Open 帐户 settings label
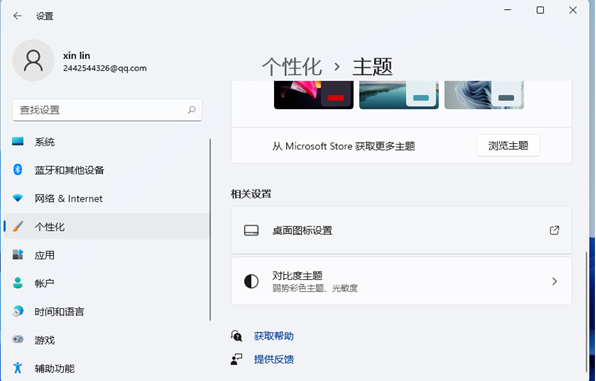The width and height of the screenshot is (596, 381). (44, 283)
